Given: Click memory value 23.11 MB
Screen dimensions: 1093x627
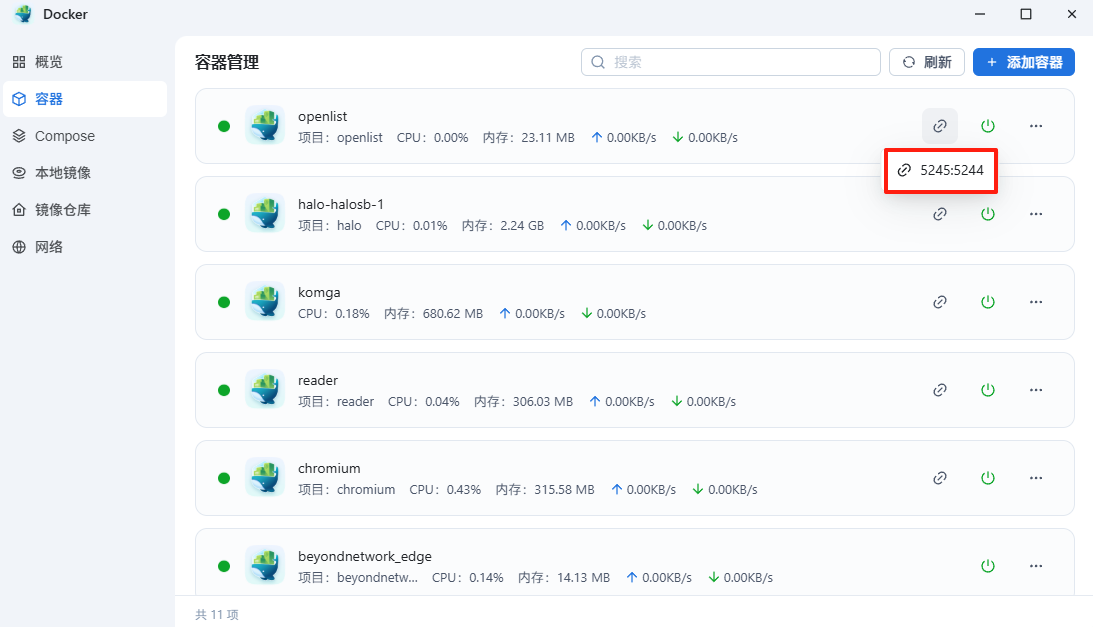Looking at the screenshot, I should 548,137.
